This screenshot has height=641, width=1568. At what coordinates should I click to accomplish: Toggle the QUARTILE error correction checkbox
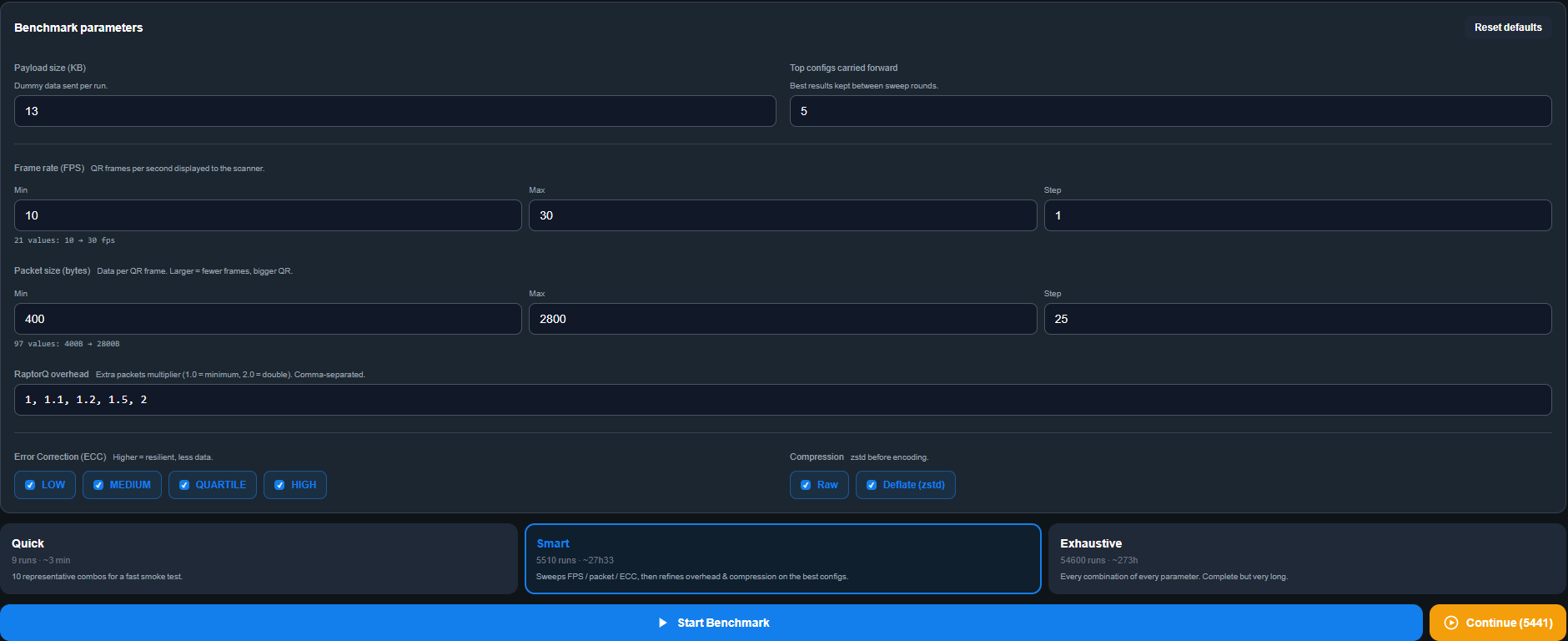[x=184, y=485]
